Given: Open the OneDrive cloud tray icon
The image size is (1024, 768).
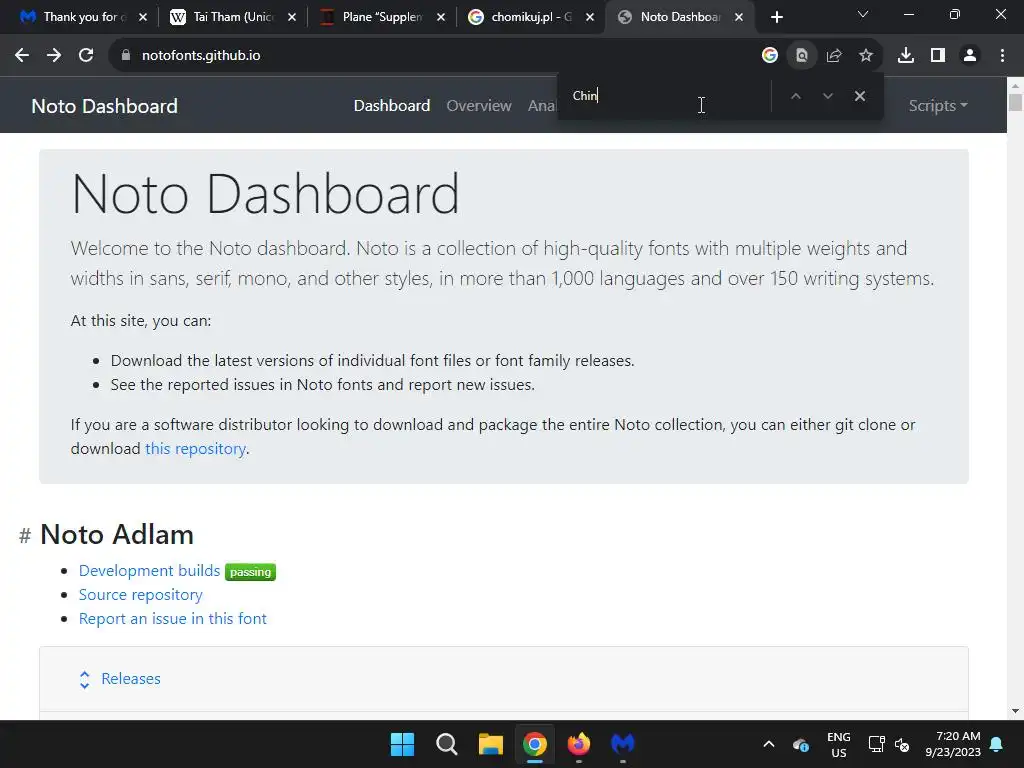Looking at the screenshot, I should tap(801, 744).
